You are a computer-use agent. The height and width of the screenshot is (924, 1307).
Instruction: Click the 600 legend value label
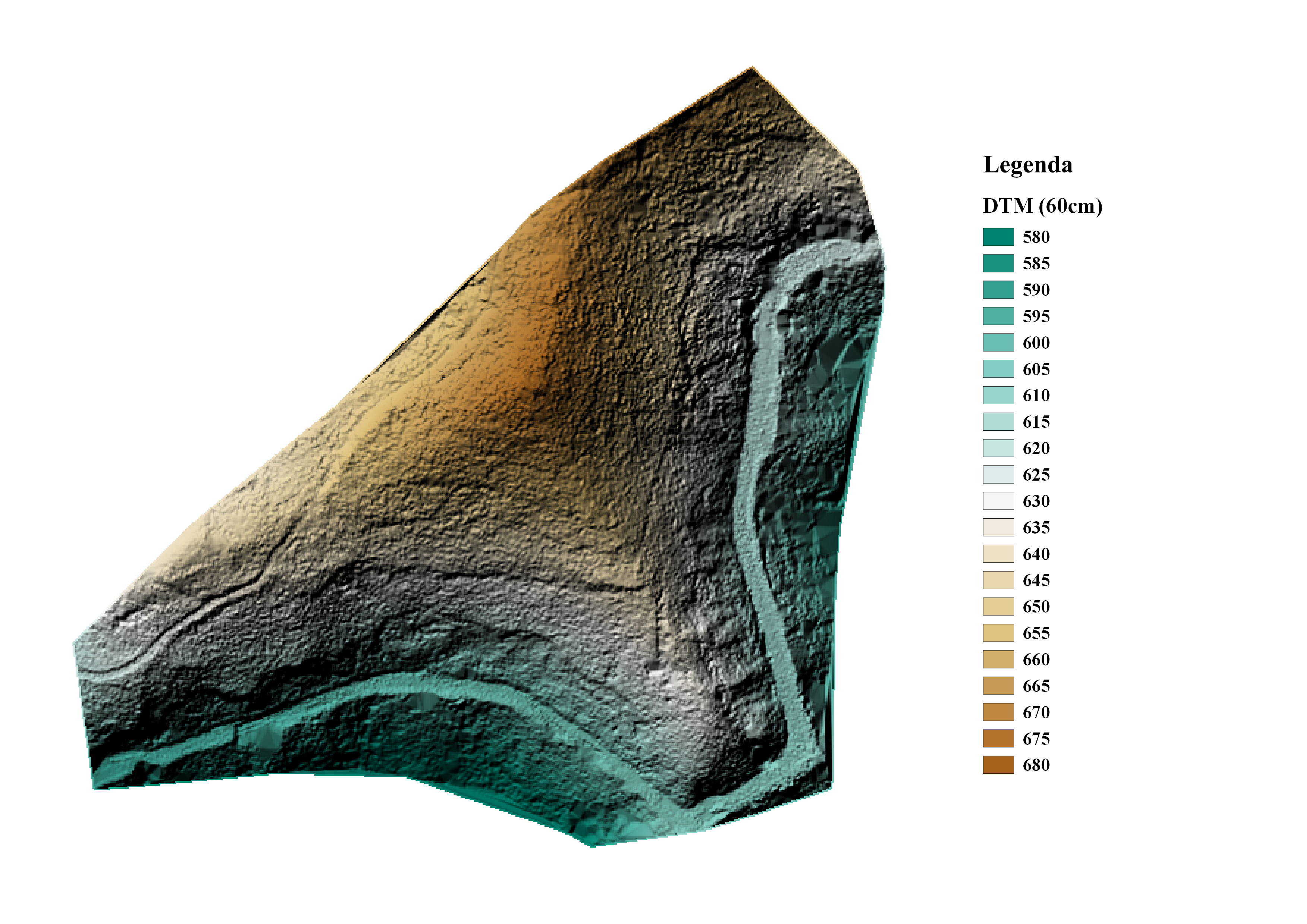tap(1036, 342)
